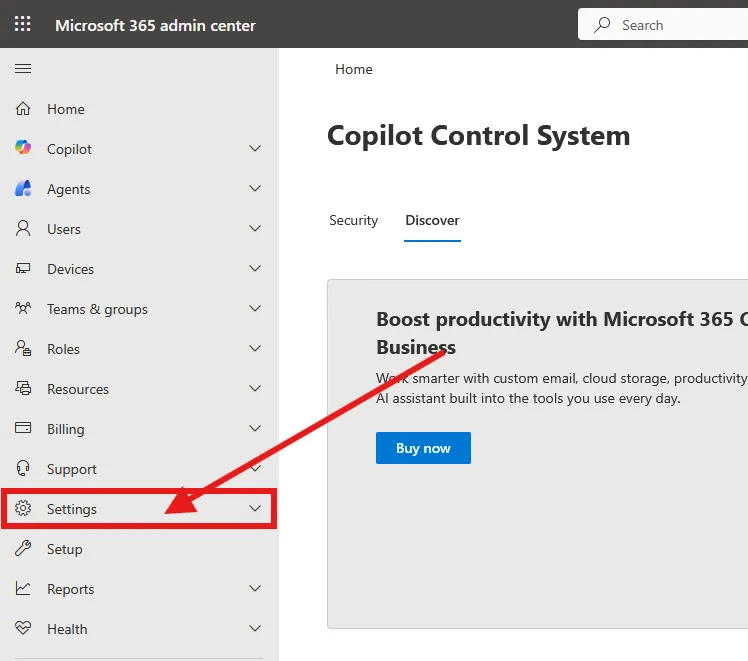Click the colorful Copilot icon

23,147
